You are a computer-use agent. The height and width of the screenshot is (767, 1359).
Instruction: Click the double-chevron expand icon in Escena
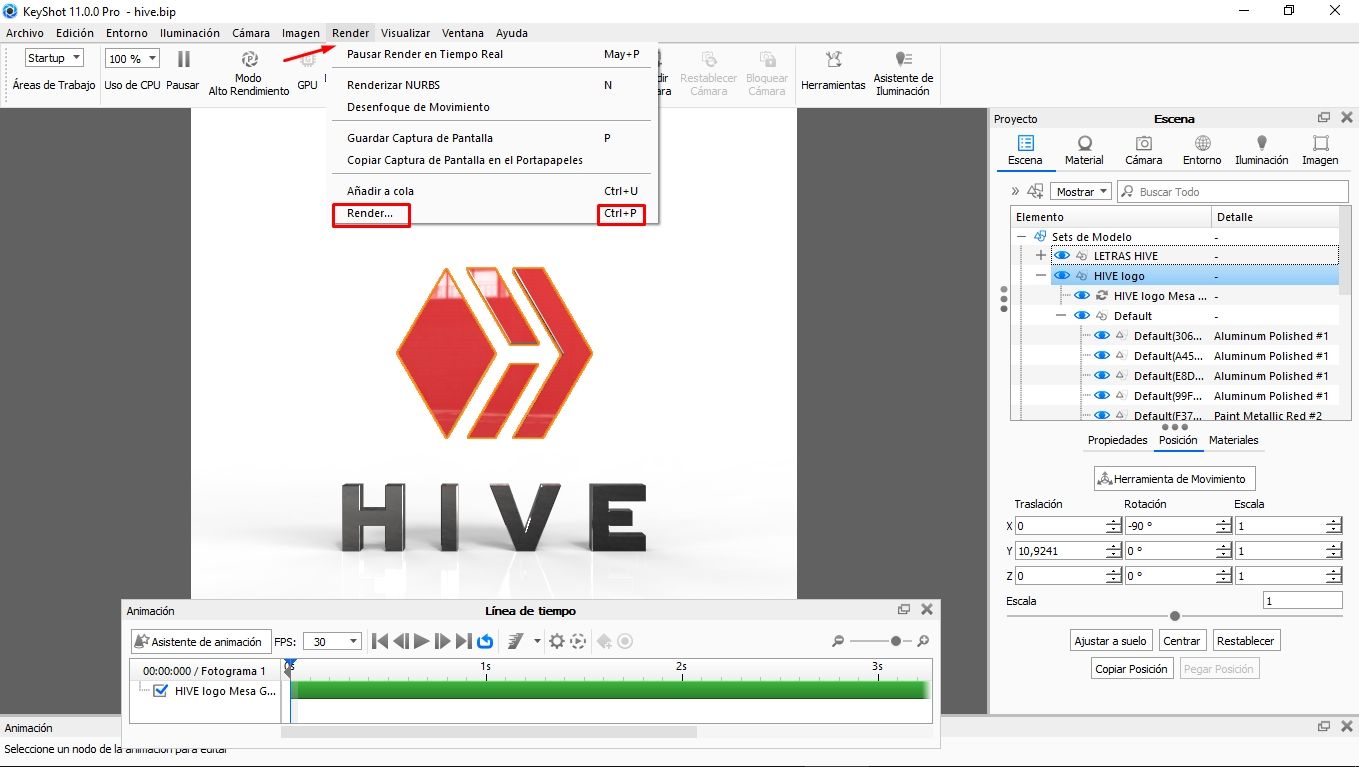click(x=1016, y=191)
